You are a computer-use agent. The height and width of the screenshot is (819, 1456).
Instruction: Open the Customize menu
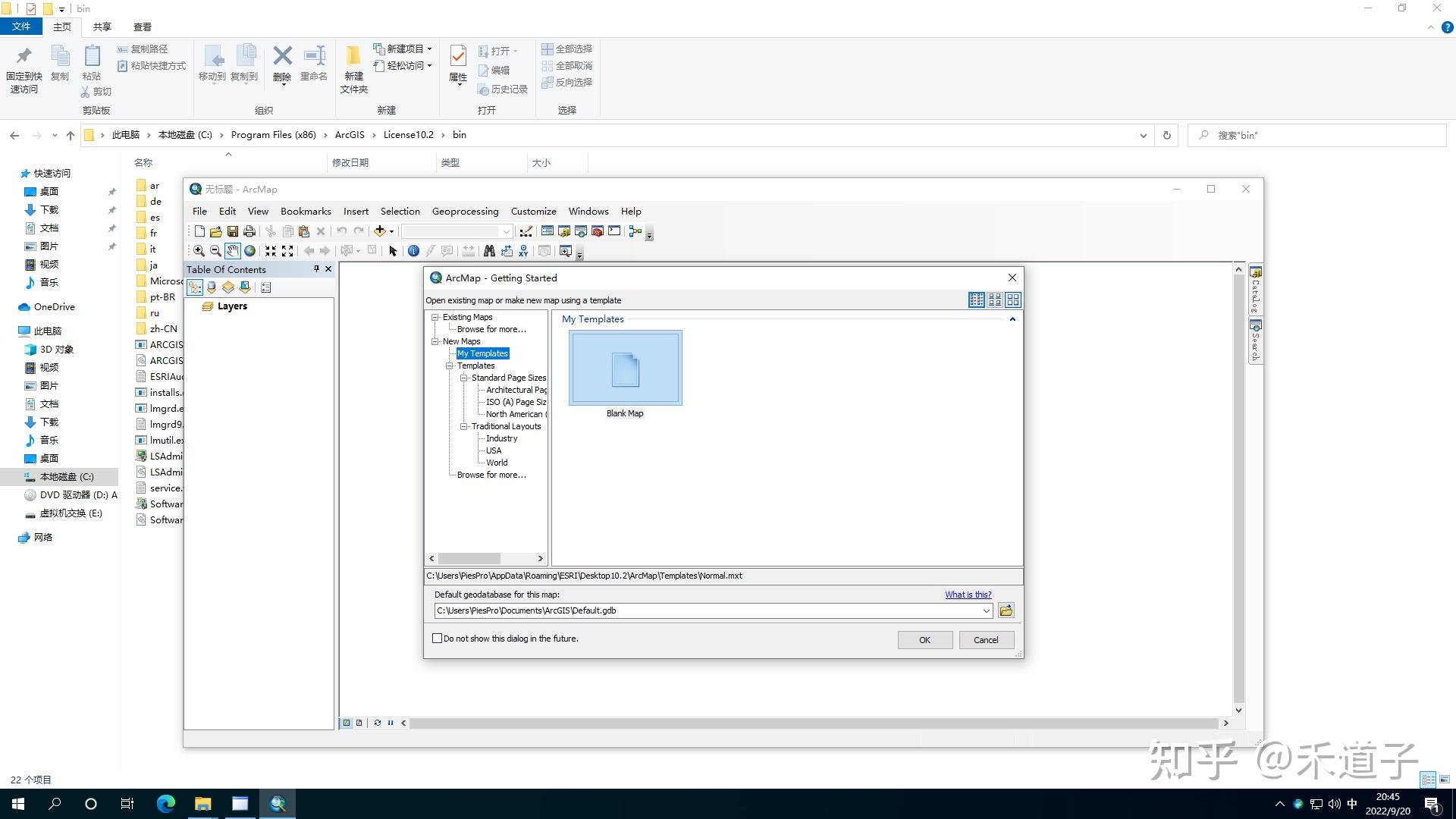[x=534, y=212]
